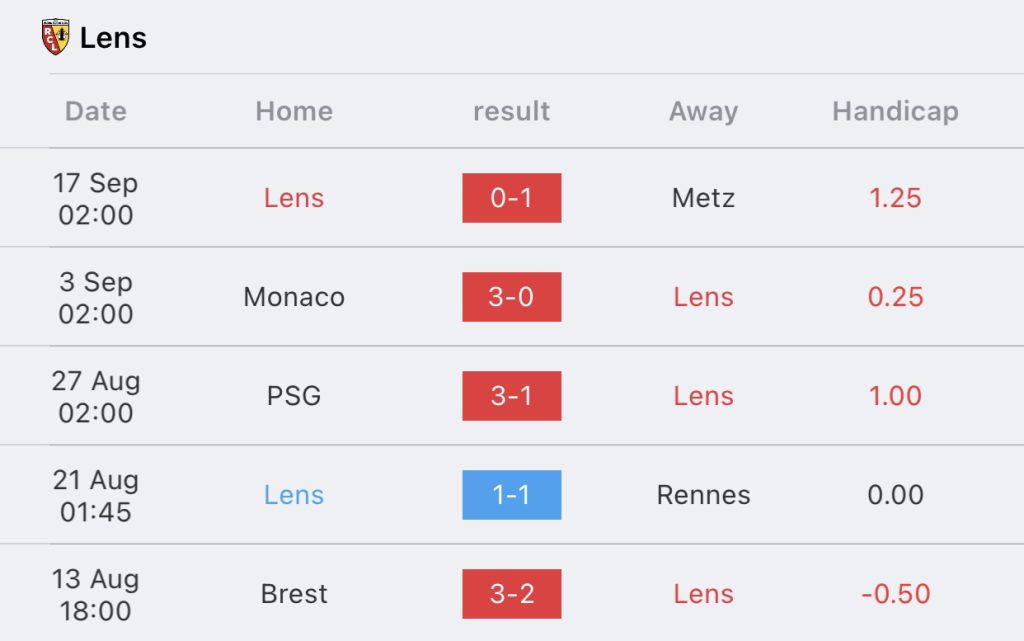Screen dimensions: 1024x641
Task: Click the red 3-0 result badge
Action: pyautogui.click(x=511, y=297)
